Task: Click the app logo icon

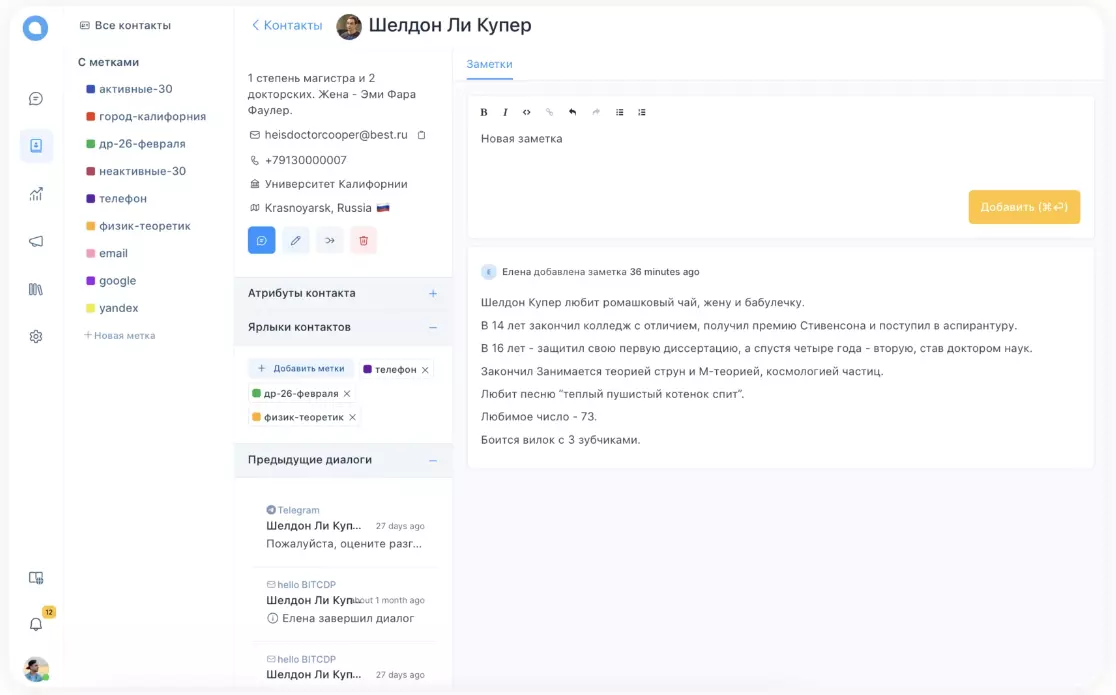Action: click(x=35, y=28)
